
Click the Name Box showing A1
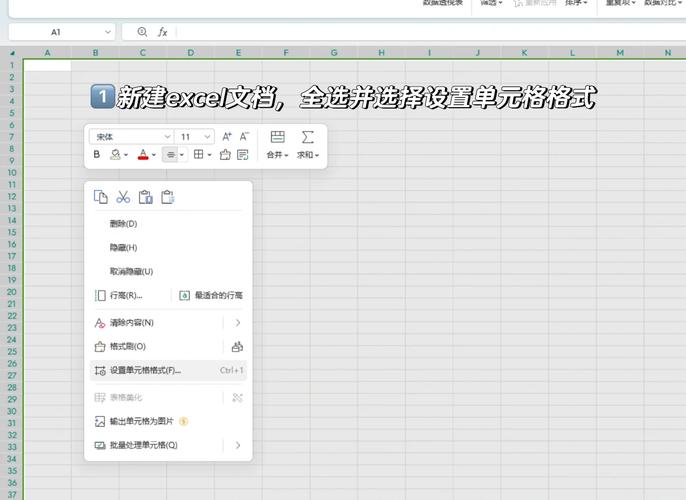(x=56, y=32)
